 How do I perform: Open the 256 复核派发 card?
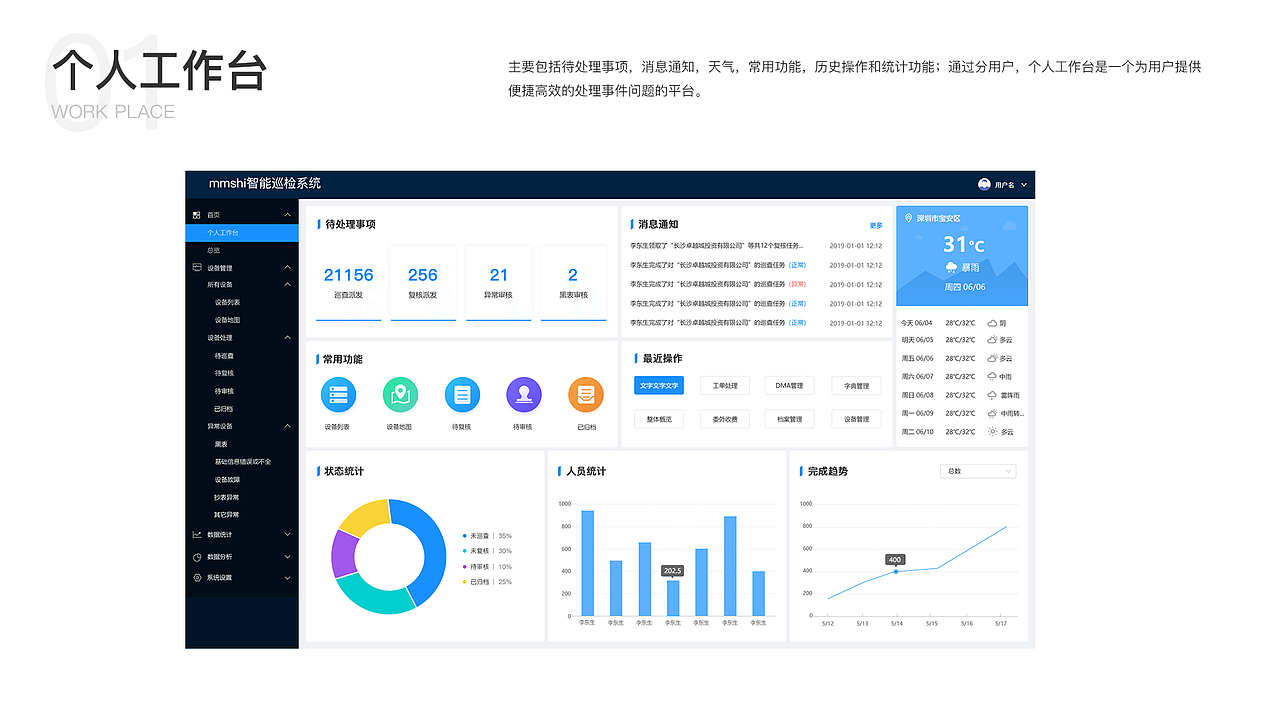[x=423, y=283]
